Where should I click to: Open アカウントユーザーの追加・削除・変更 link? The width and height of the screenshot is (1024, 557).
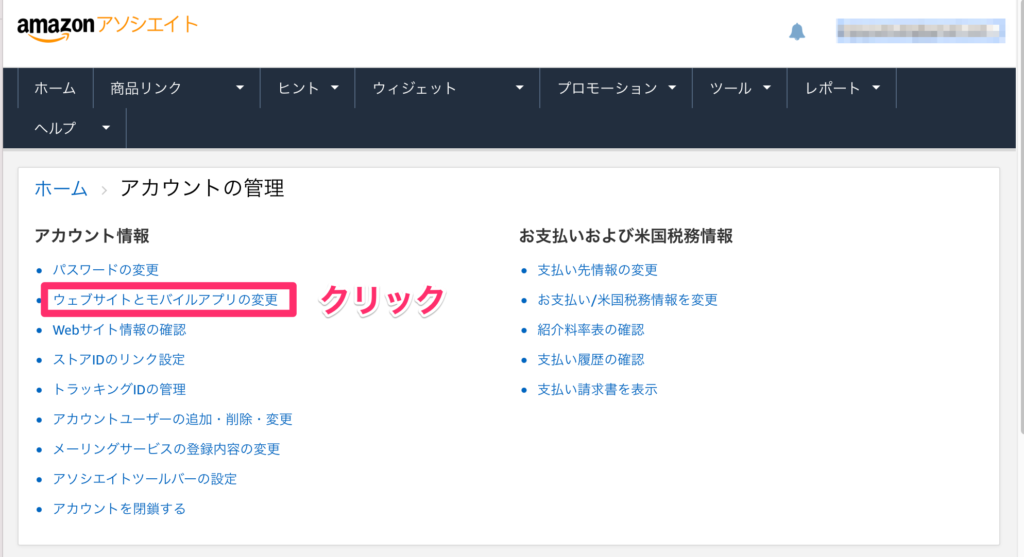point(172,419)
